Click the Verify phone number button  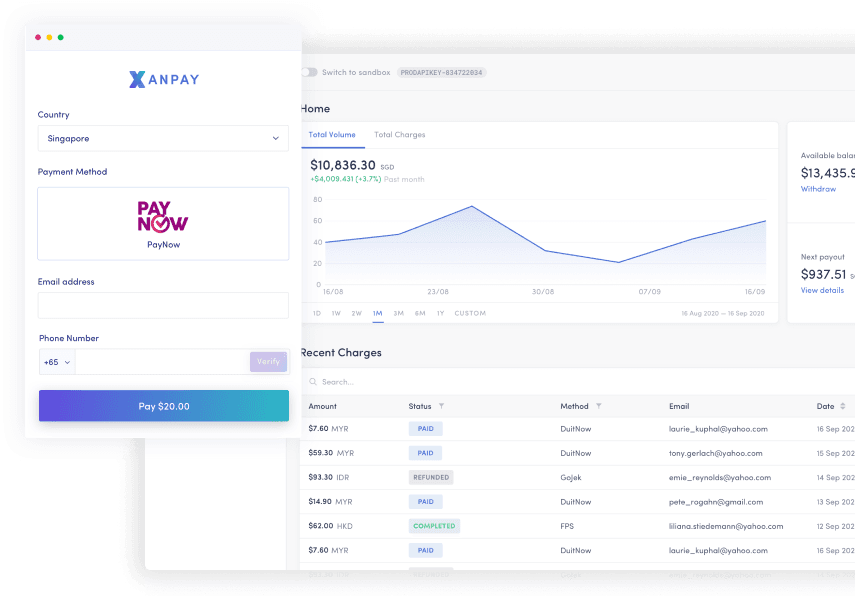pyautogui.click(x=268, y=362)
